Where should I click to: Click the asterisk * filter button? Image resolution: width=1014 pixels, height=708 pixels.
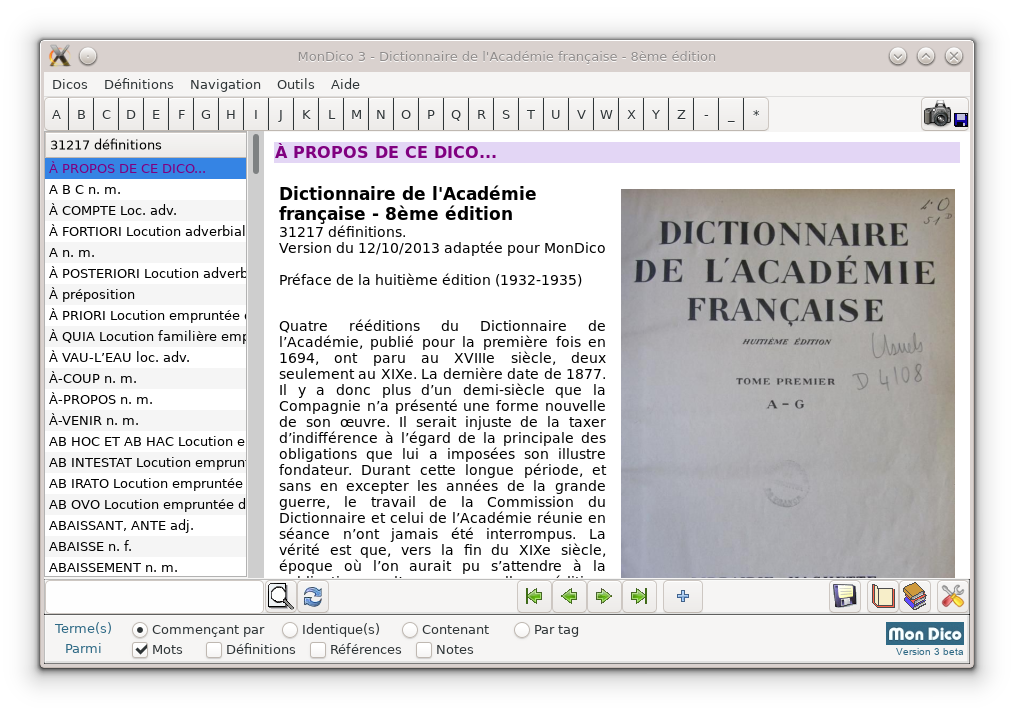click(x=756, y=114)
